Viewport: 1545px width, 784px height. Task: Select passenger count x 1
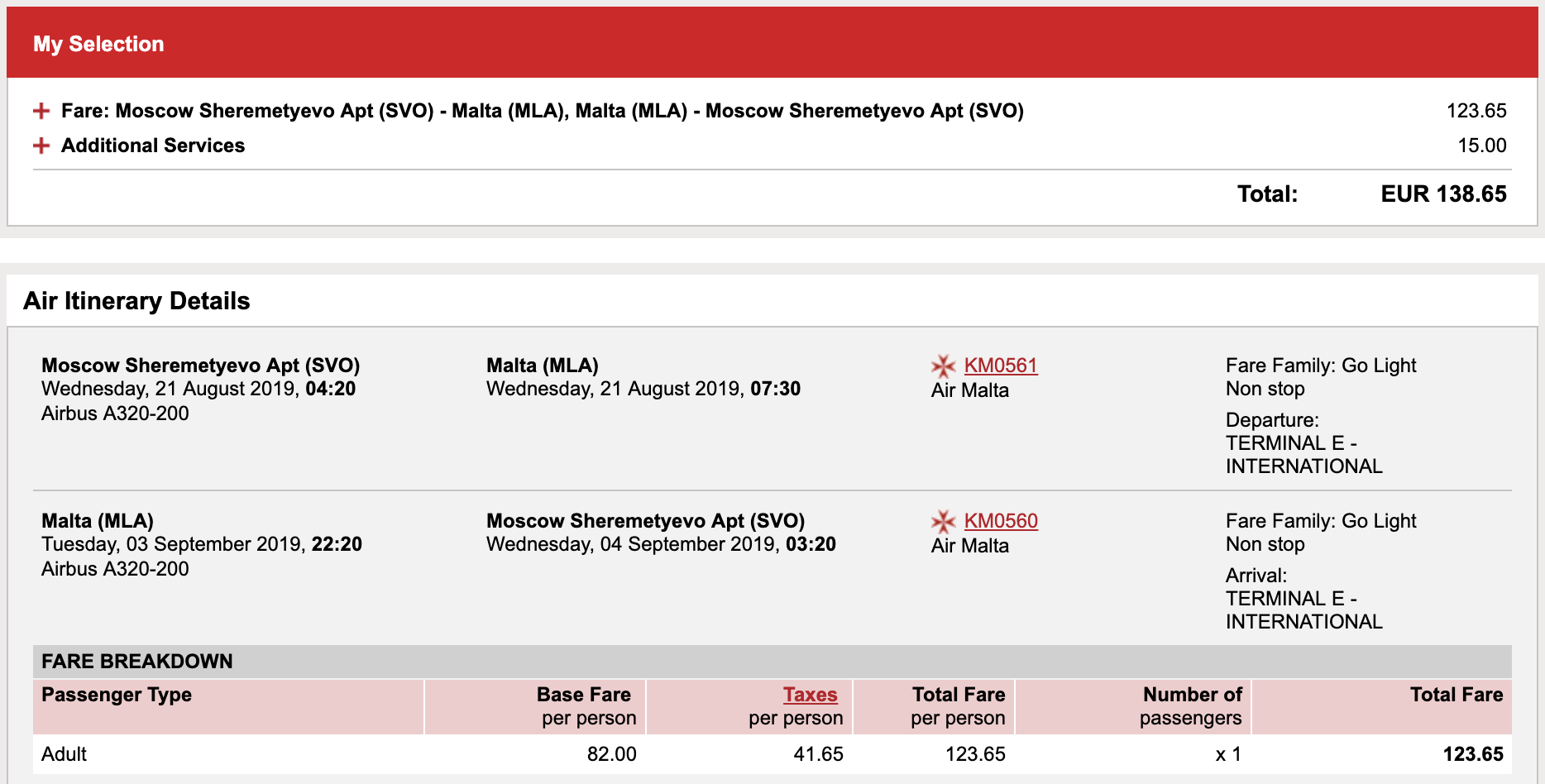click(x=1228, y=754)
